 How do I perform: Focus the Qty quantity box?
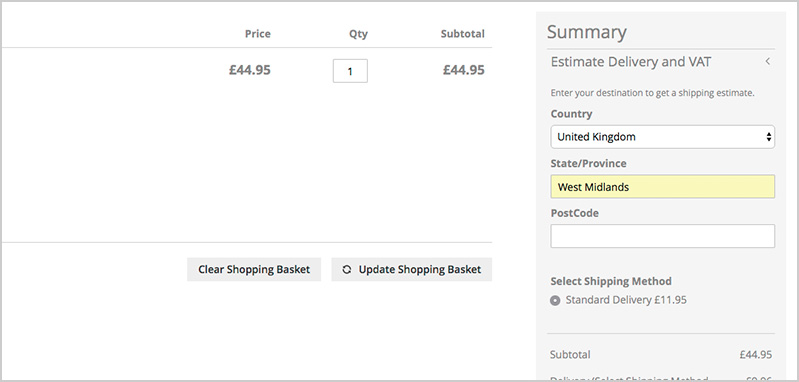click(x=350, y=71)
